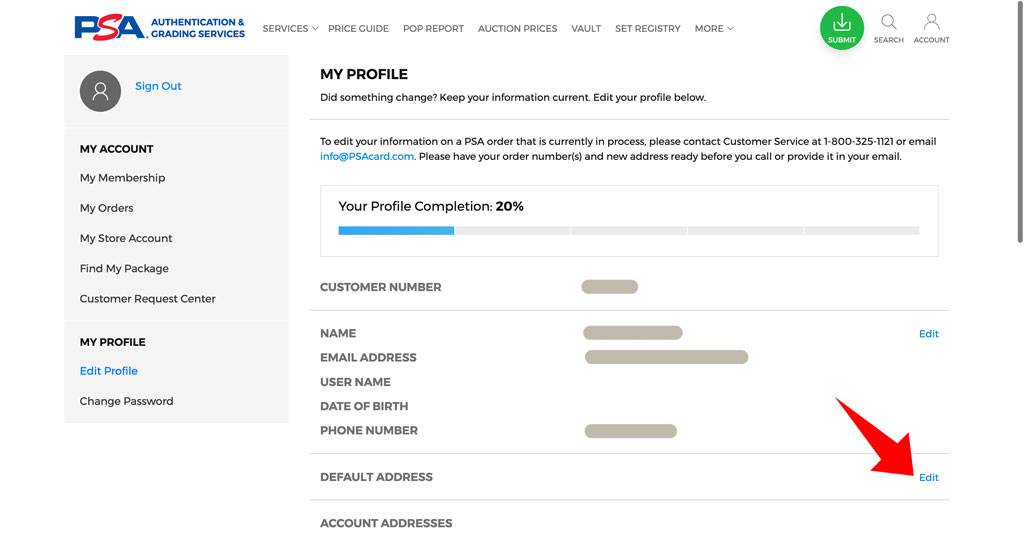The height and width of the screenshot is (542, 1024).
Task: Click the user avatar icon
Action: (x=100, y=91)
